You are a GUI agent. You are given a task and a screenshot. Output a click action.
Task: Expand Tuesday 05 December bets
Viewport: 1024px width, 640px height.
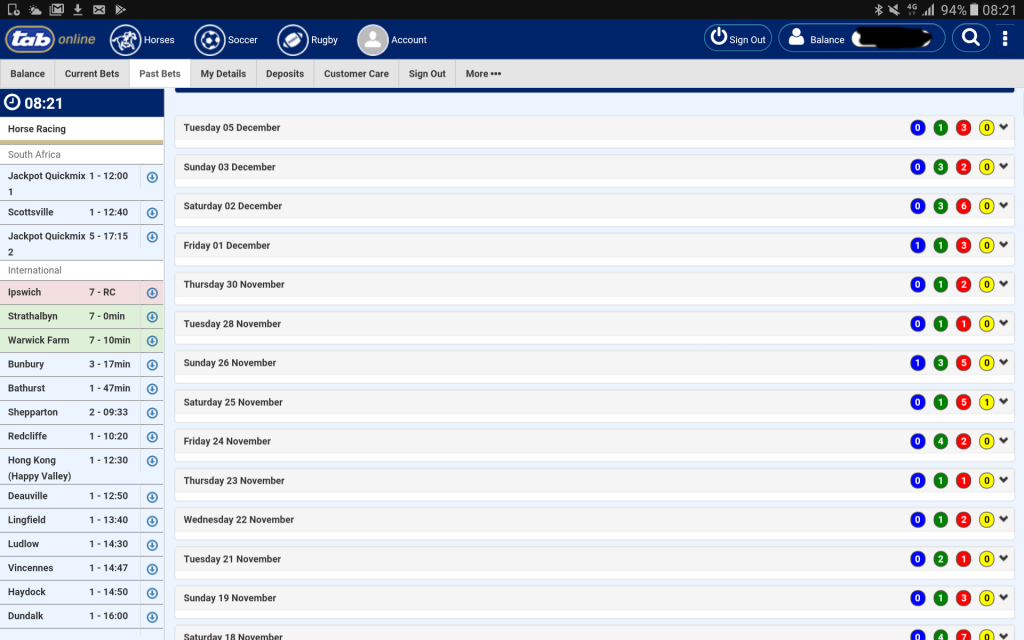pyautogui.click(x=1004, y=127)
